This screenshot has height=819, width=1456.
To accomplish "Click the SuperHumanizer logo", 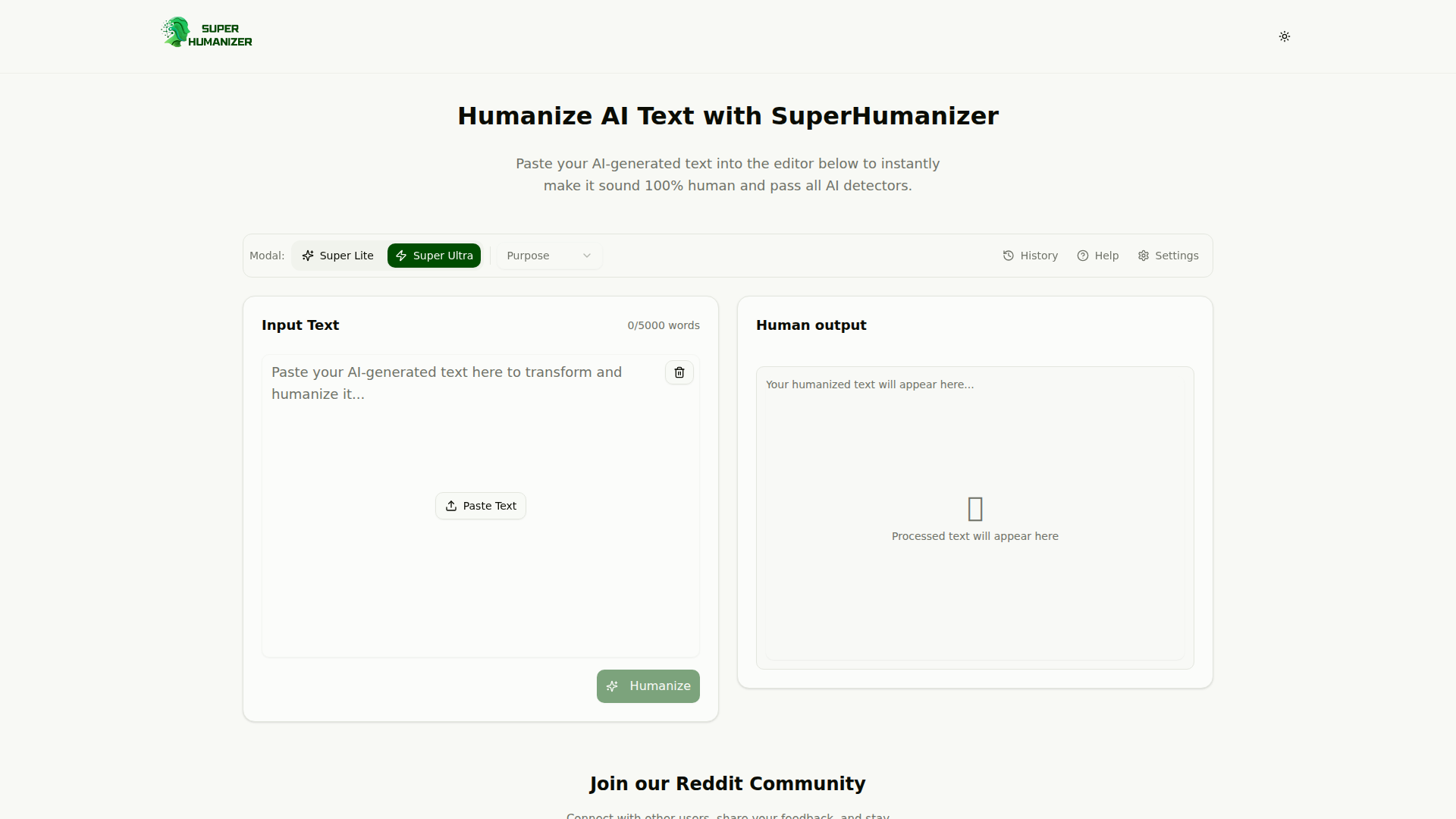I will (x=206, y=33).
